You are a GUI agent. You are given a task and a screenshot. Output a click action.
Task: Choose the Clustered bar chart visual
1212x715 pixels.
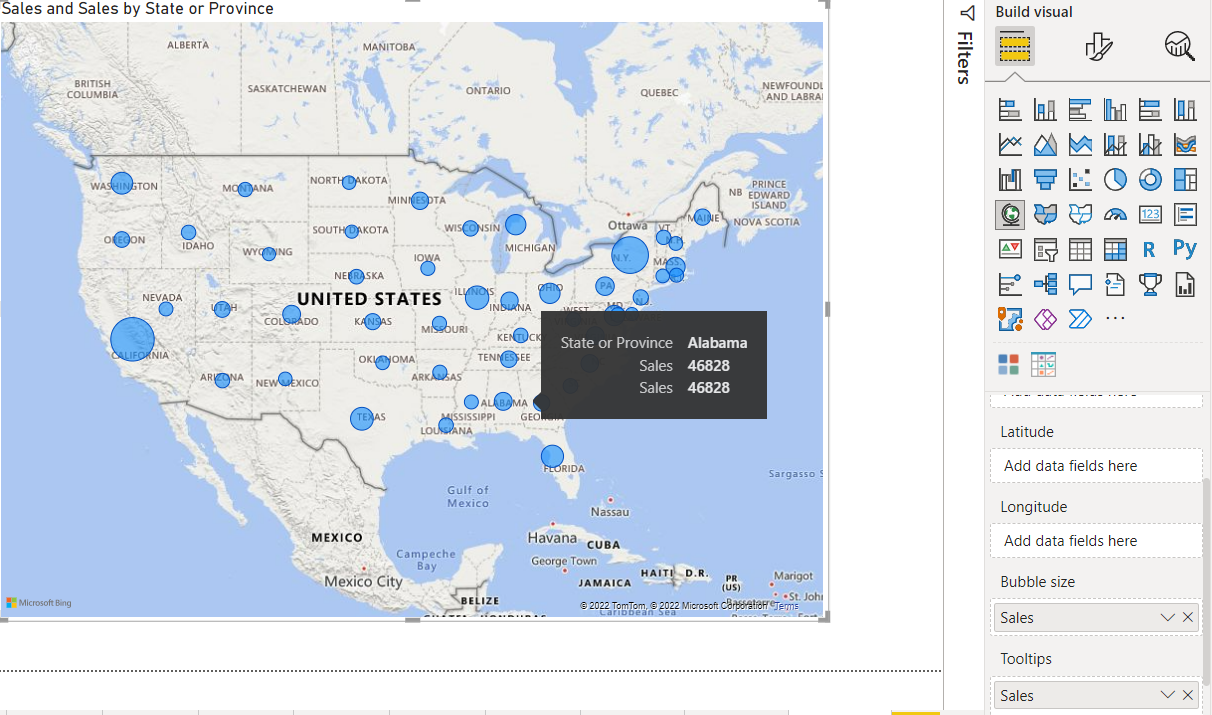click(x=1080, y=110)
